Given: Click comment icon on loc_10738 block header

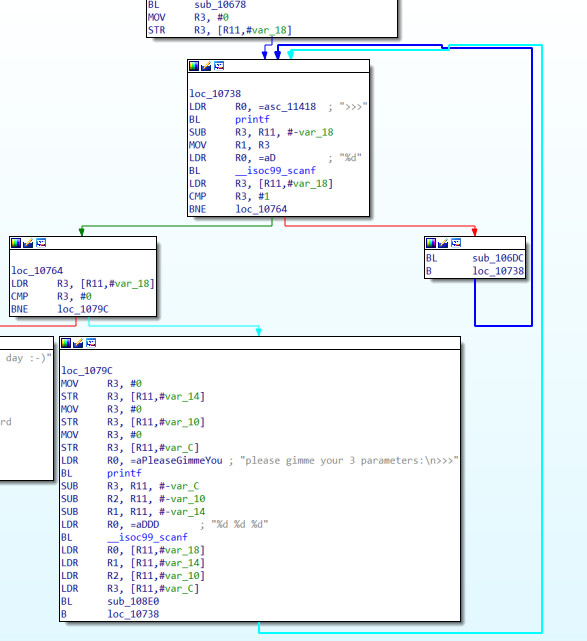Looking at the screenshot, I should 219,66.
